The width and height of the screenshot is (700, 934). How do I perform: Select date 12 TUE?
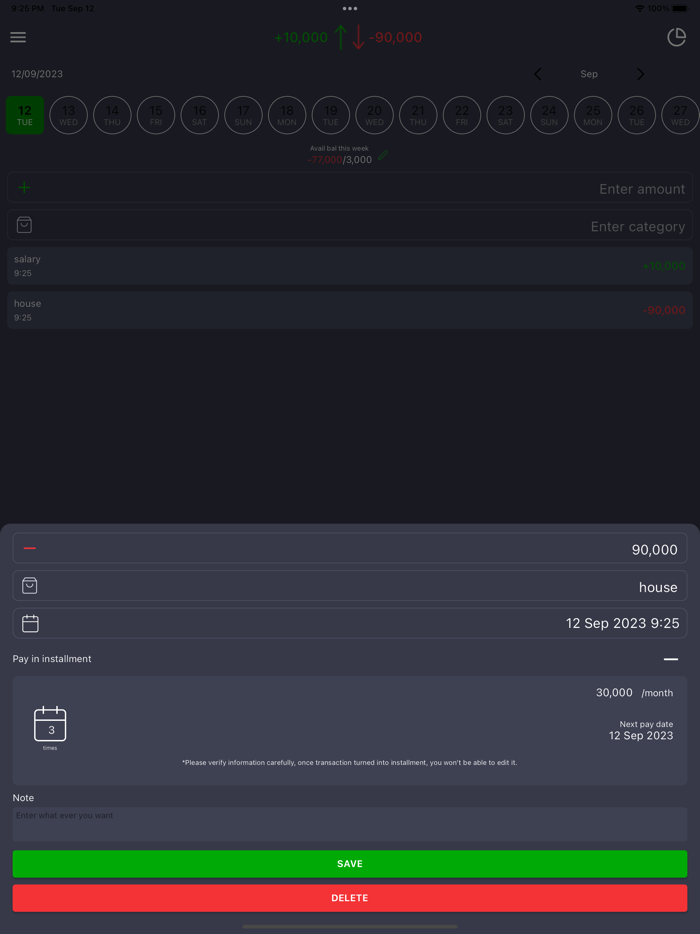[x=25, y=115]
